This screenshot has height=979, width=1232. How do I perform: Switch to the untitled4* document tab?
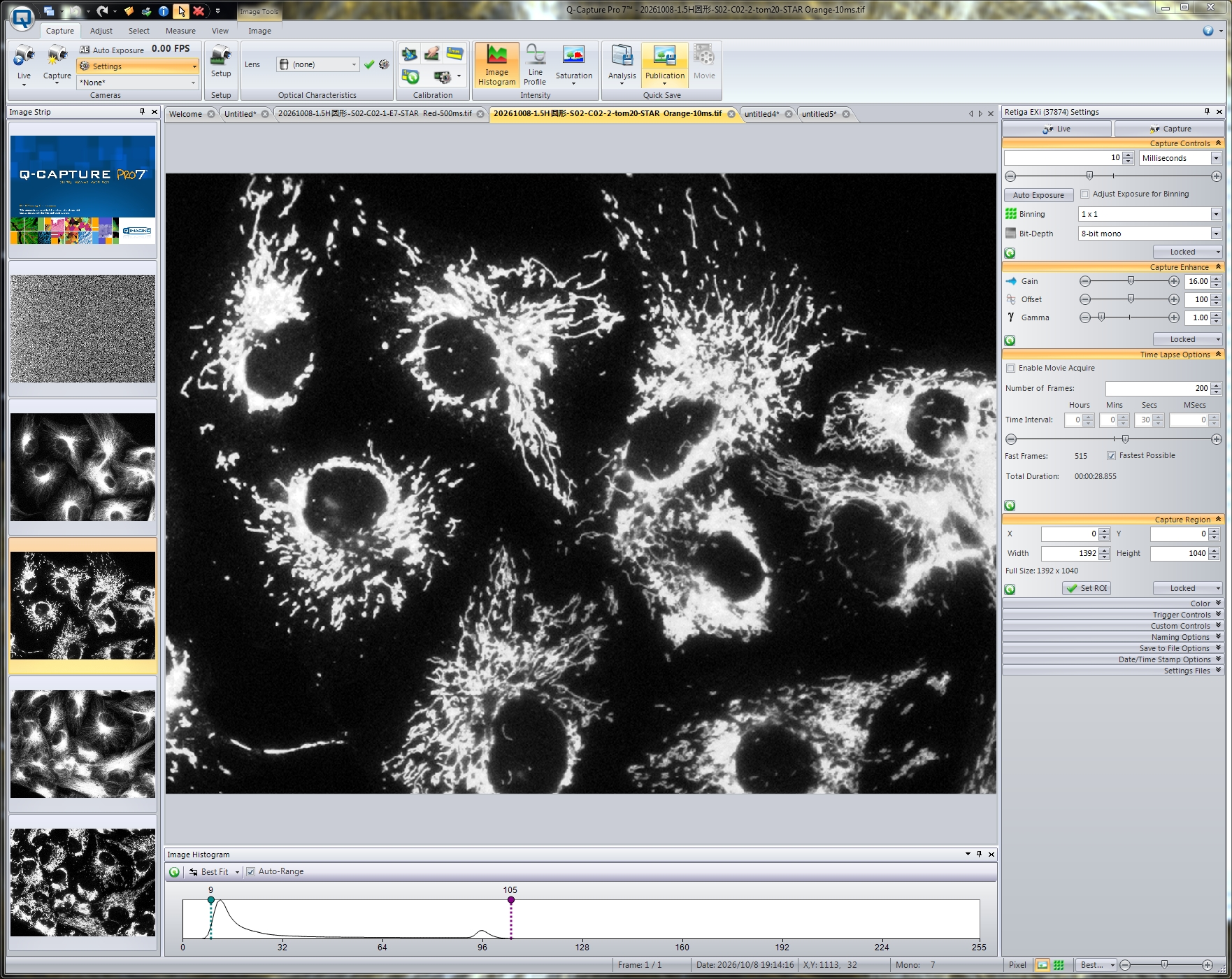761,114
